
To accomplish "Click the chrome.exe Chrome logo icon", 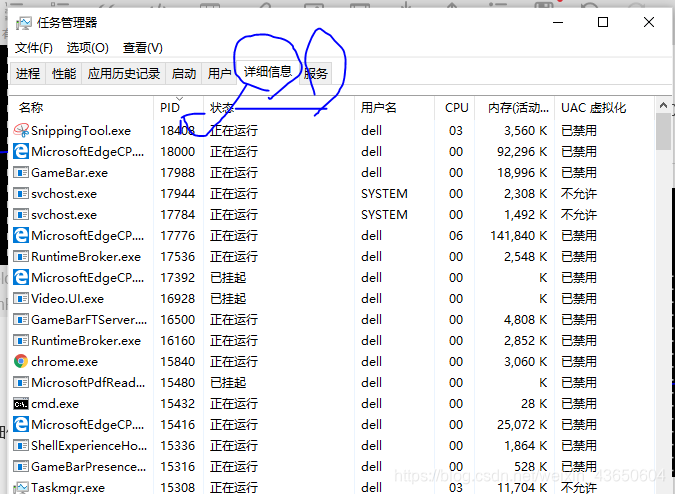I will click(x=21, y=361).
